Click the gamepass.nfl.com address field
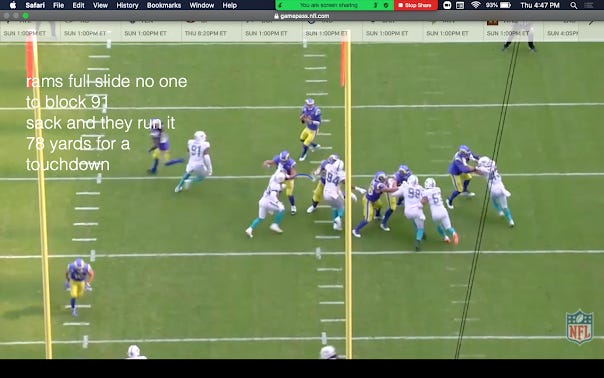Screen dimensions: 604x378 point(302,16)
